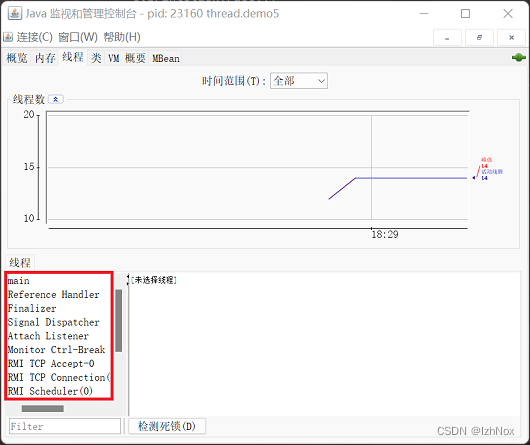Click the 检测死锁(D) button
Screen dimensions: 530x445
[x=167, y=426]
